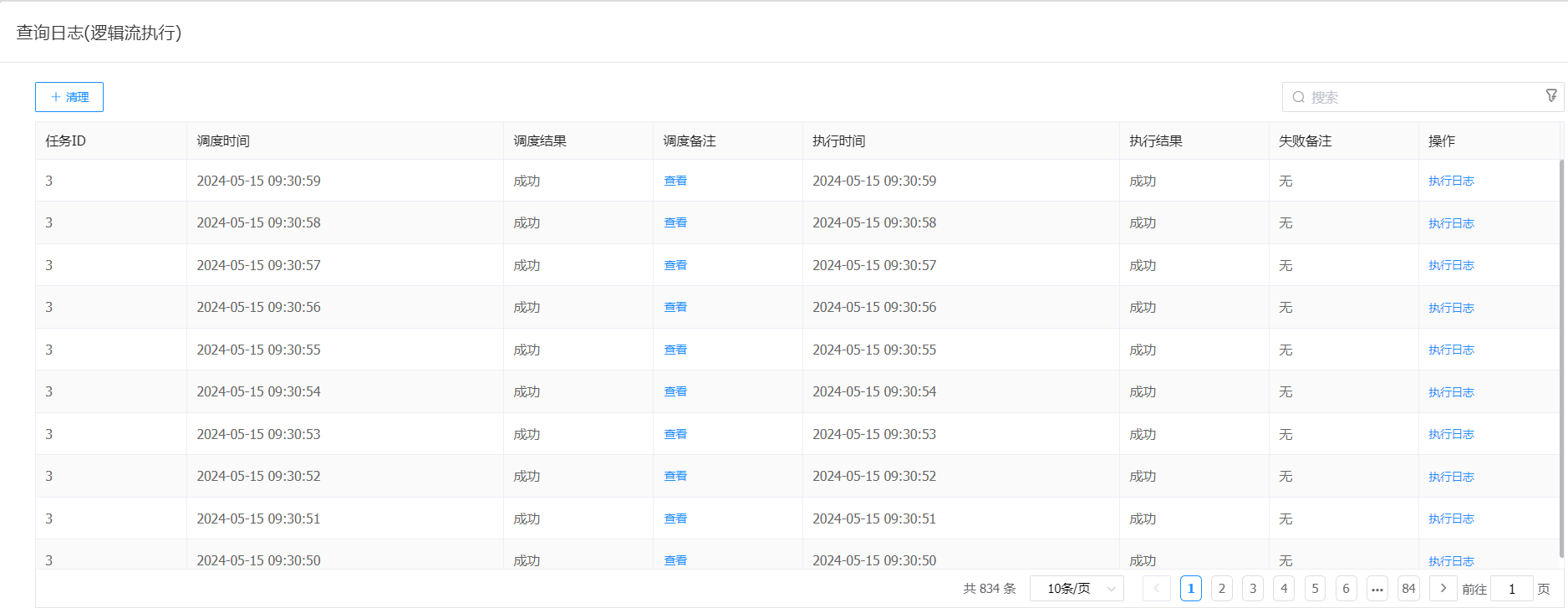Open 执行日志 for the 09:30:55 row
The width and height of the screenshot is (1568, 608).
tap(1450, 350)
